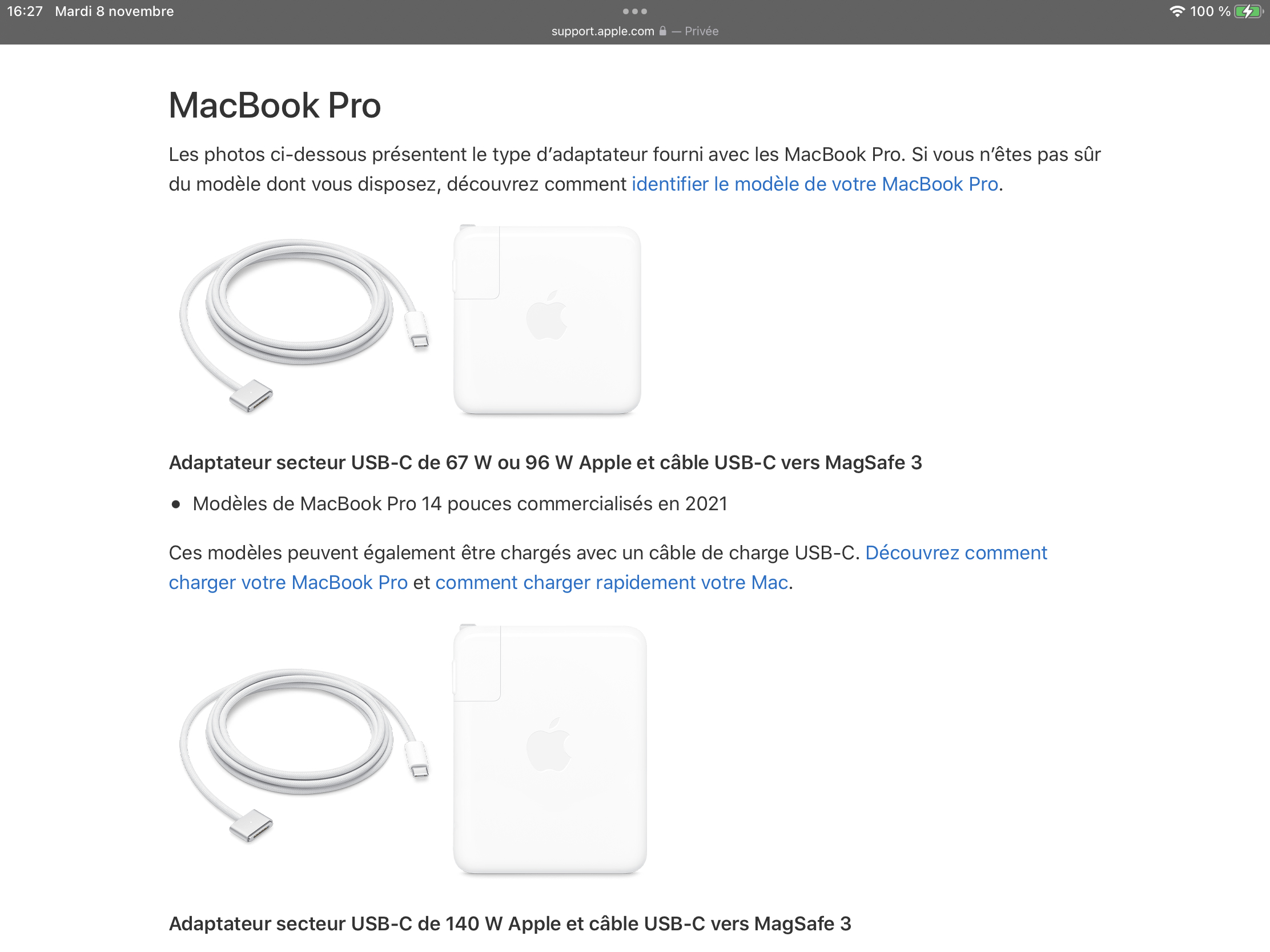
Task: Open Découvrez comment charger votre MacBook Pro link
Action: pyautogui.click(x=608, y=567)
